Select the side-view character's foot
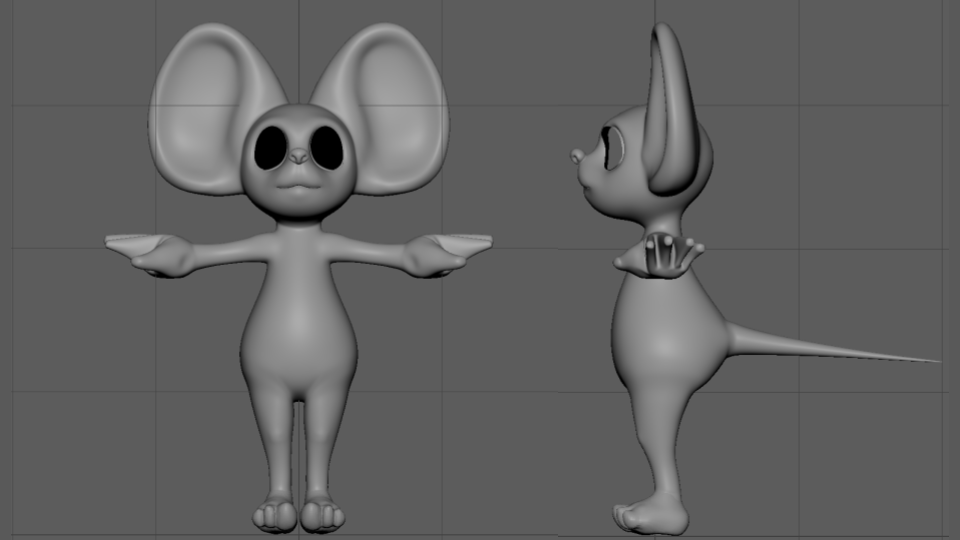Screen dimensions: 960x540 pos(650,516)
